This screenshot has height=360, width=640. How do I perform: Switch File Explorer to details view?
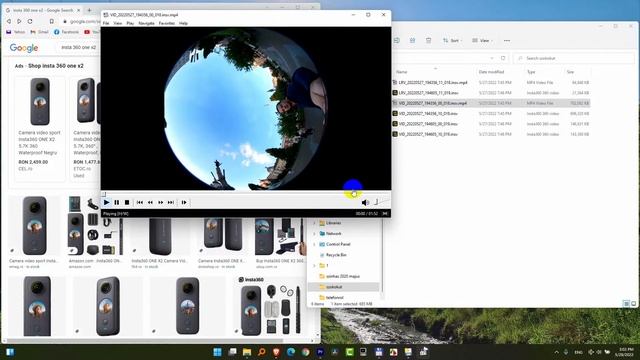[x=626, y=304]
